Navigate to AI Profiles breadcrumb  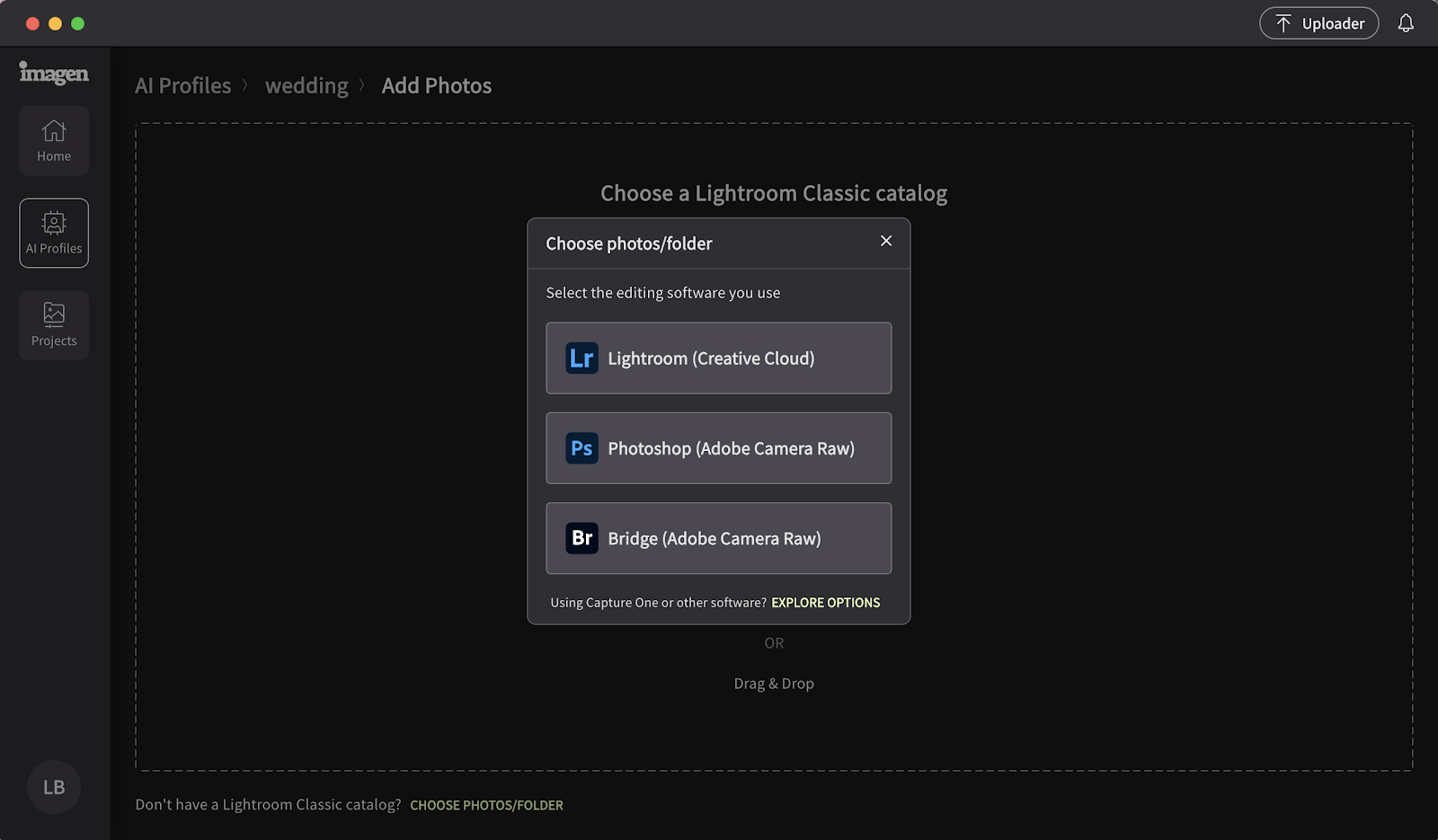(183, 85)
